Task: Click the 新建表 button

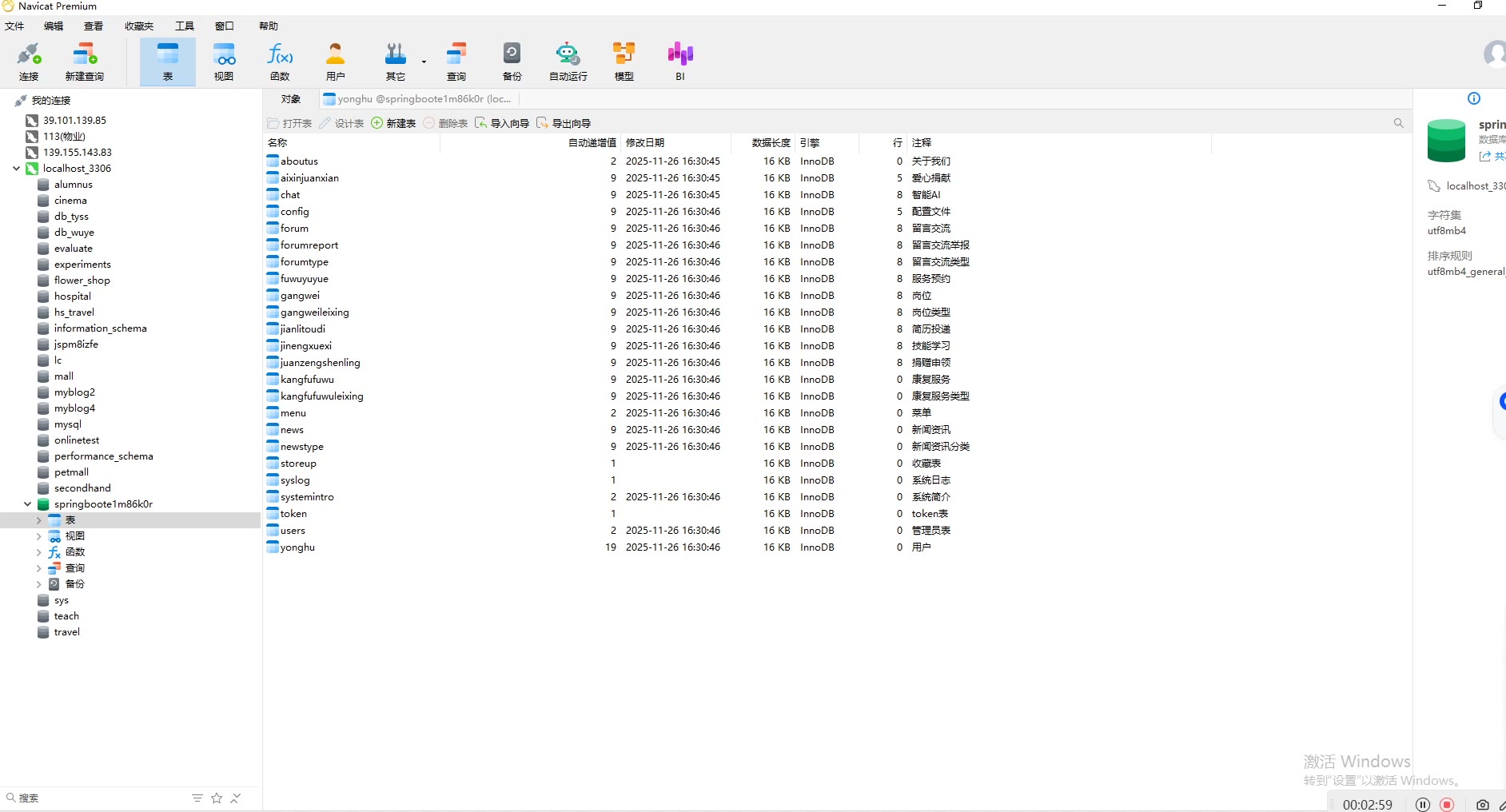Action: (x=393, y=123)
